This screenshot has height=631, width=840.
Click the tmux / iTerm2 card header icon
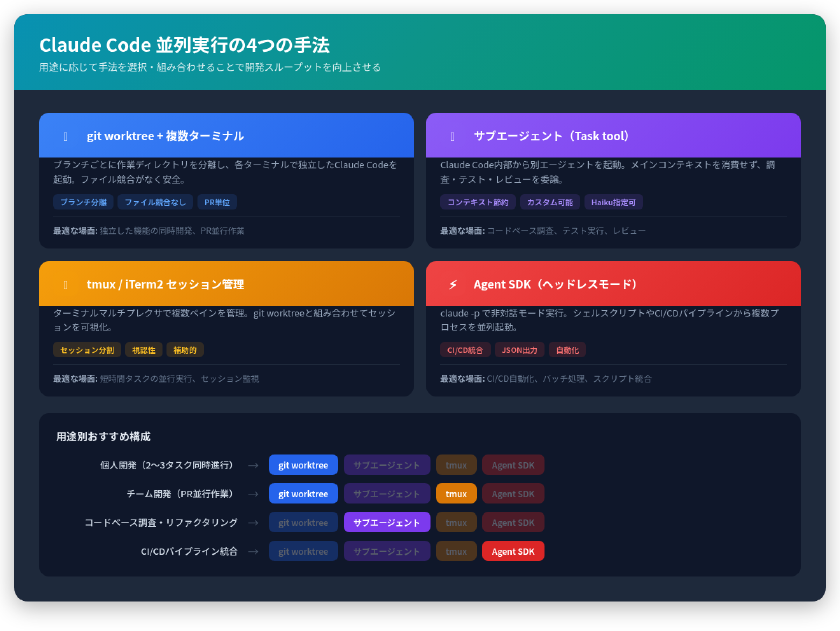click(x=64, y=283)
